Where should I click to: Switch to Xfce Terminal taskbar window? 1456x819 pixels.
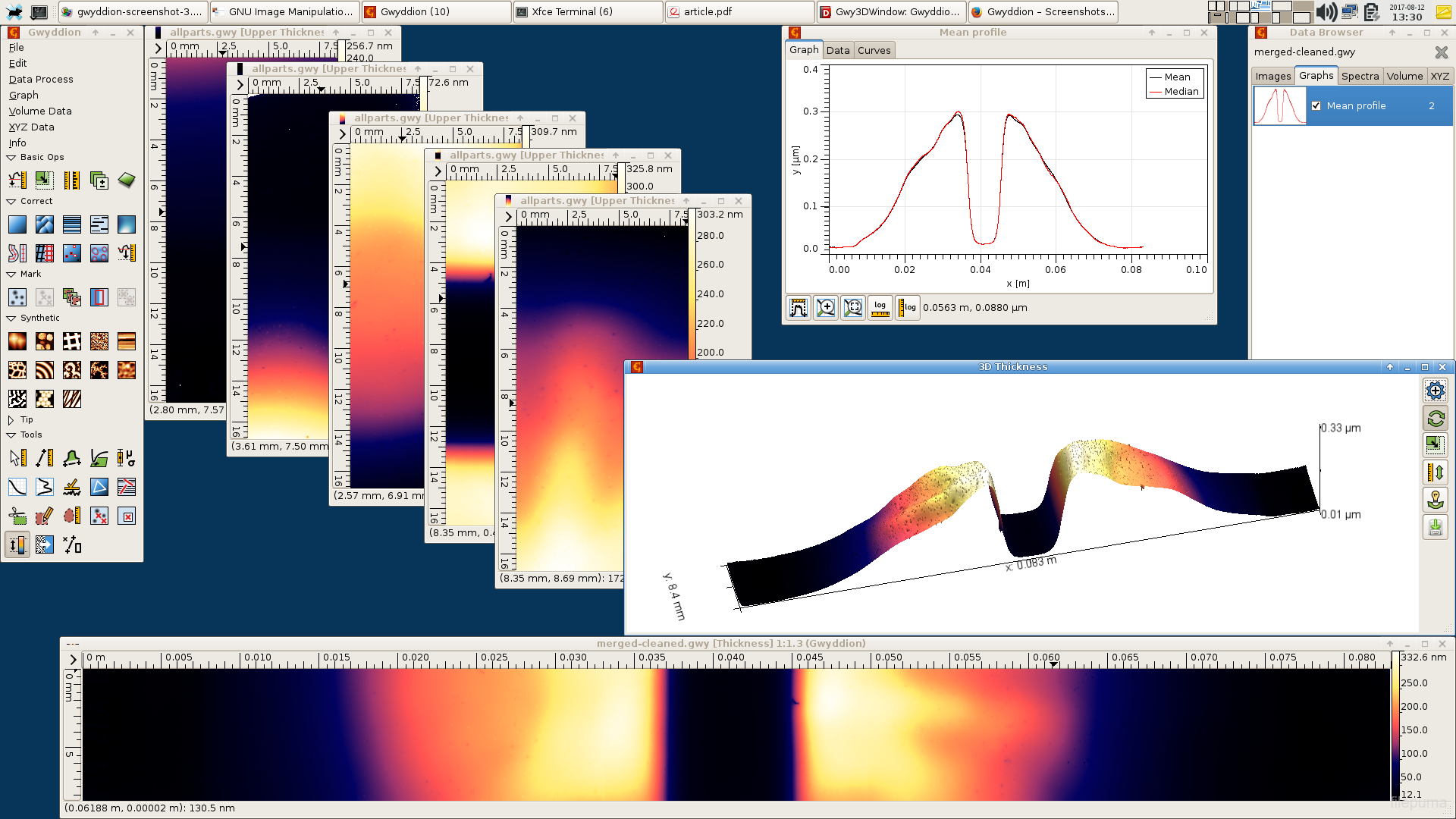(x=588, y=11)
